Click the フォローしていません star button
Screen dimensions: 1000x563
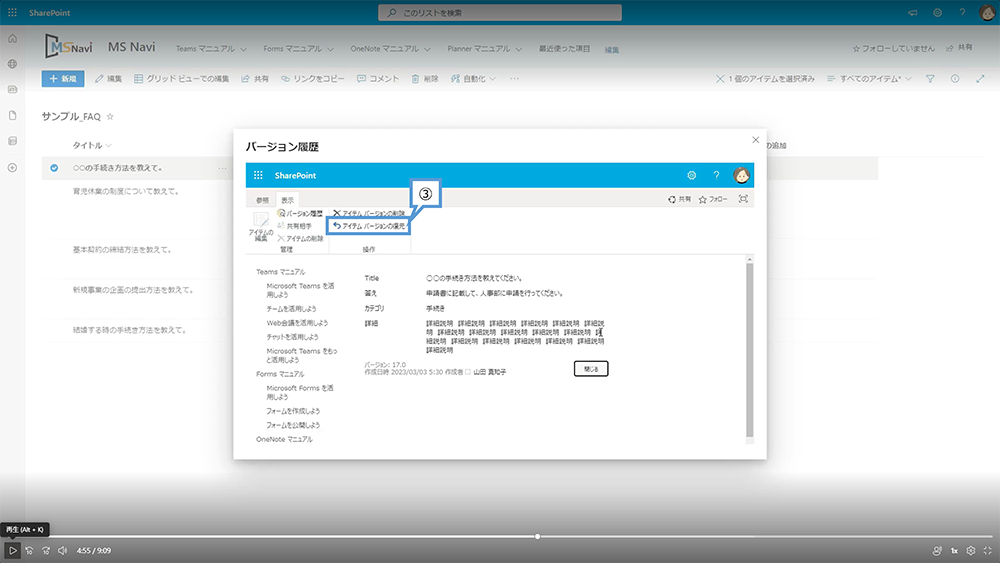pyautogui.click(x=893, y=48)
